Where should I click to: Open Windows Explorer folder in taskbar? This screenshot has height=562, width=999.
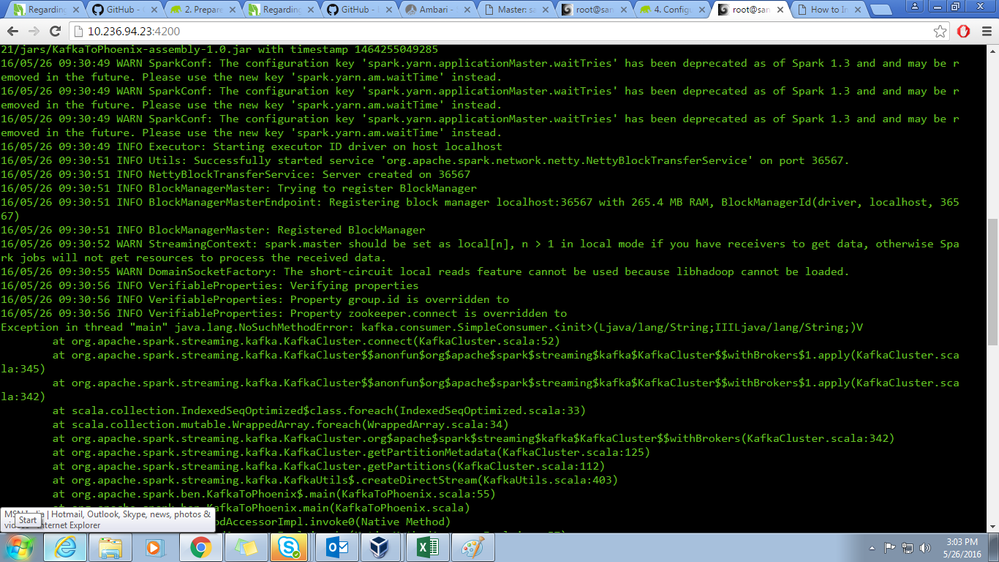(110, 547)
